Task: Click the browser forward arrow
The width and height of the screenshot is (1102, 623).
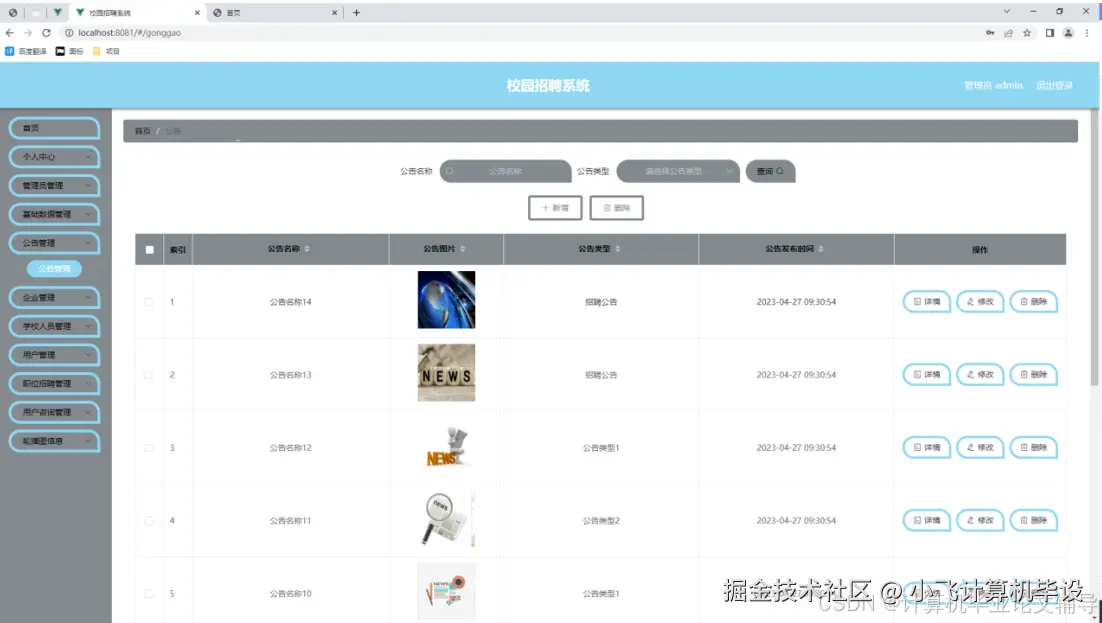Action: (28, 33)
